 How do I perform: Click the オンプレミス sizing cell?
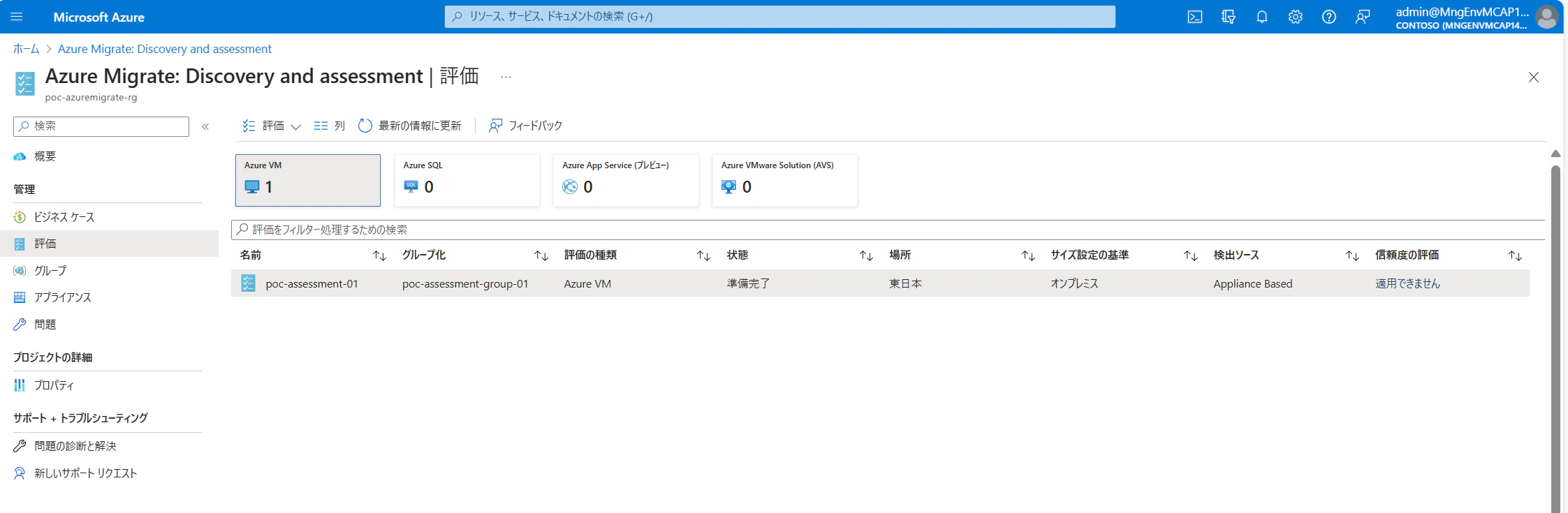click(1074, 284)
